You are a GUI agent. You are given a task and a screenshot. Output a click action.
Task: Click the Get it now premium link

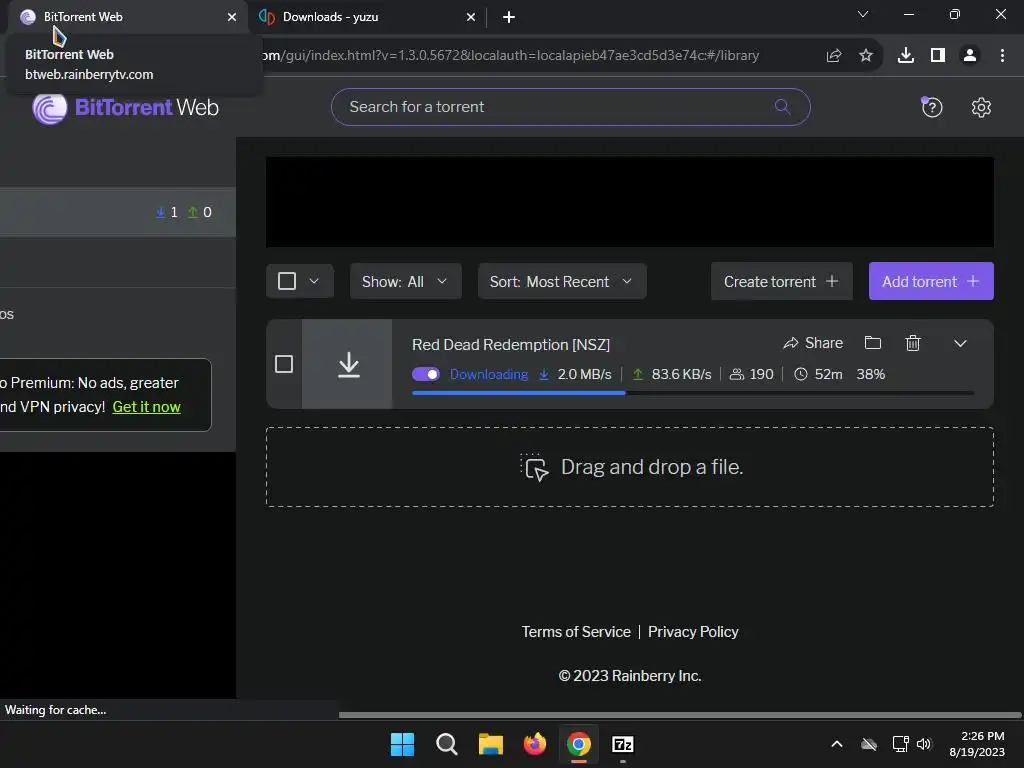click(x=146, y=407)
